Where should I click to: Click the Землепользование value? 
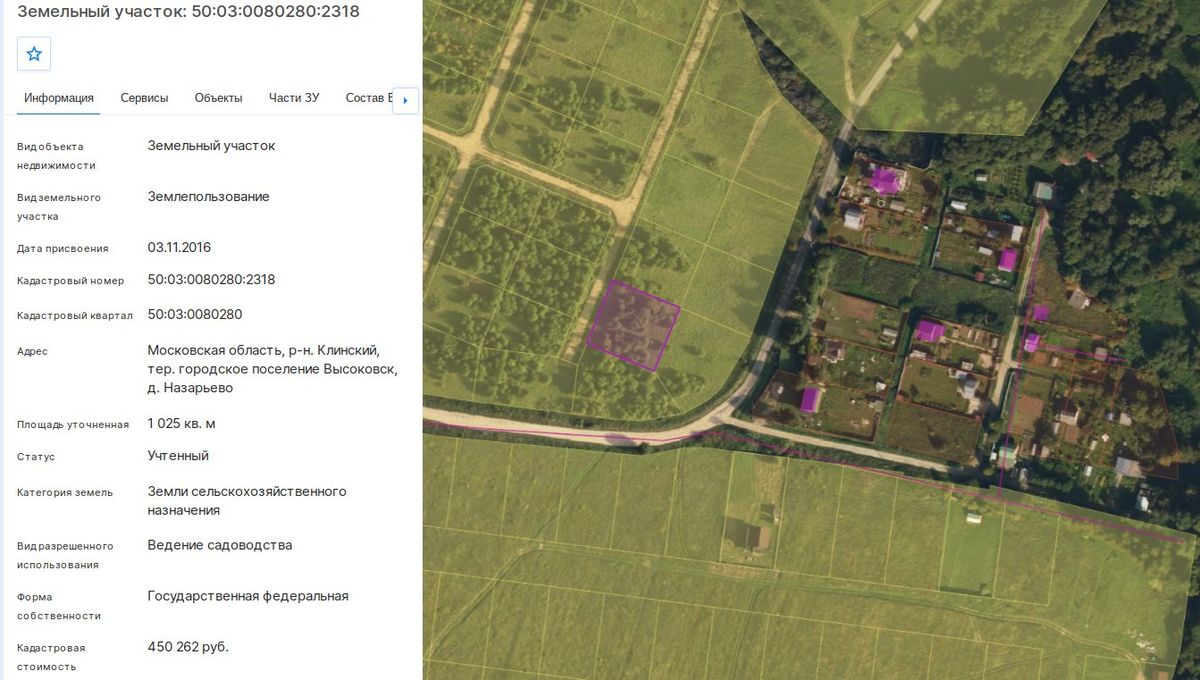point(208,197)
